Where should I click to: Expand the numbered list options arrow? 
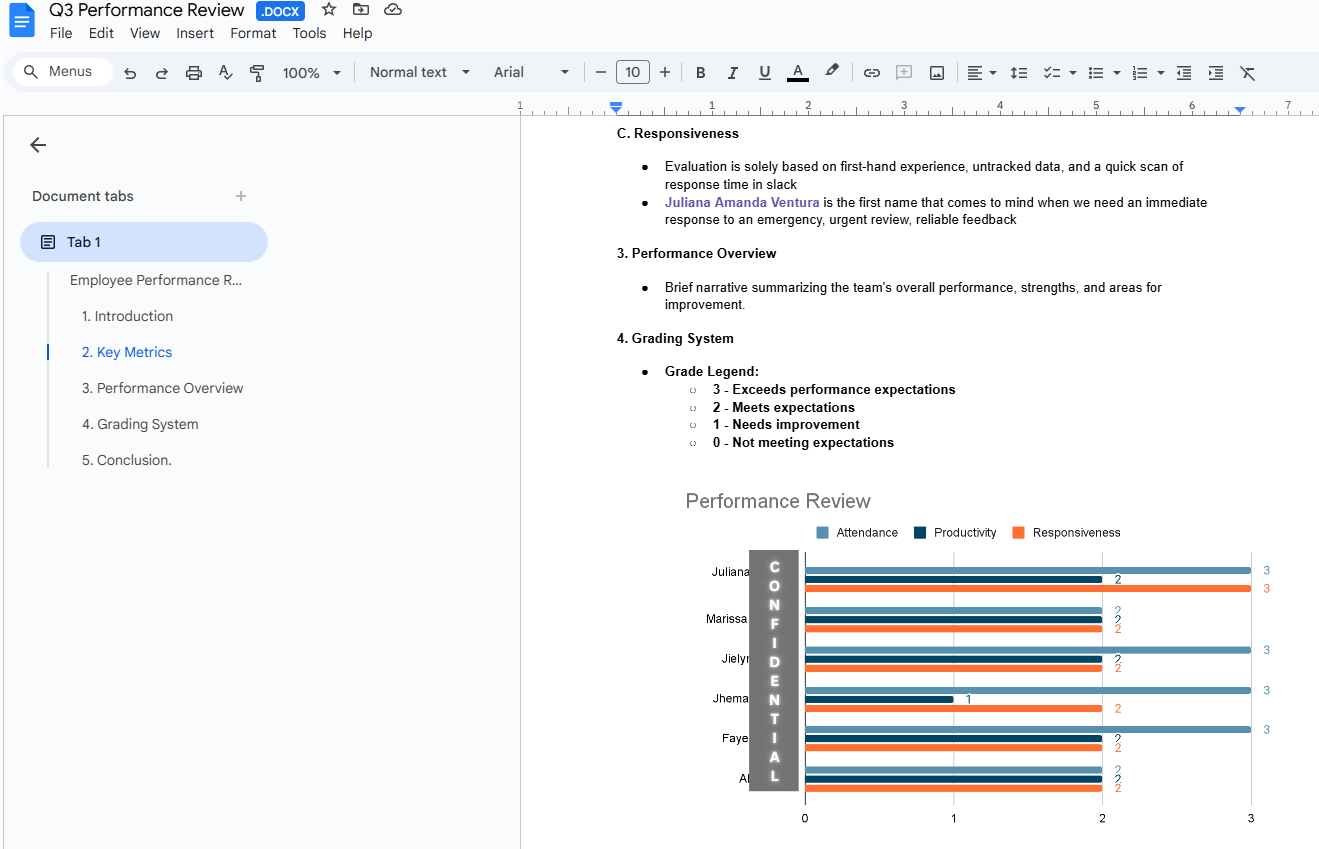(1161, 73)
